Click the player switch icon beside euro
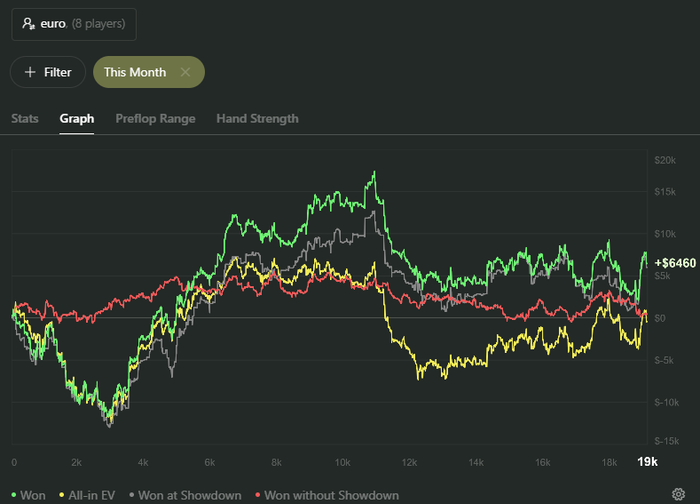Viewport: 700px width, 504px height. pos(29,24)
